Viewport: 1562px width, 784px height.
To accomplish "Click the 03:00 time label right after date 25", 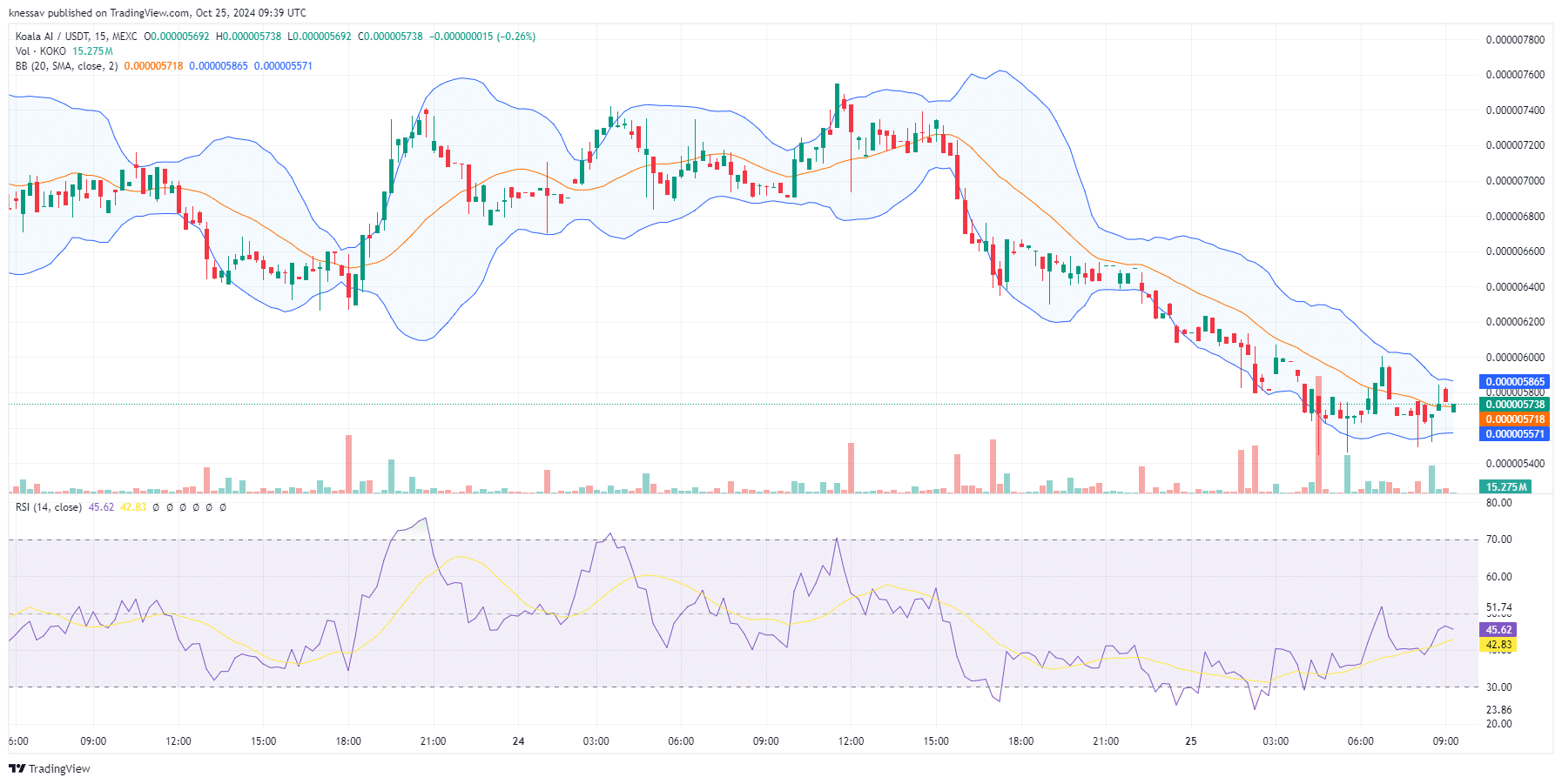I will point(1276,741).
